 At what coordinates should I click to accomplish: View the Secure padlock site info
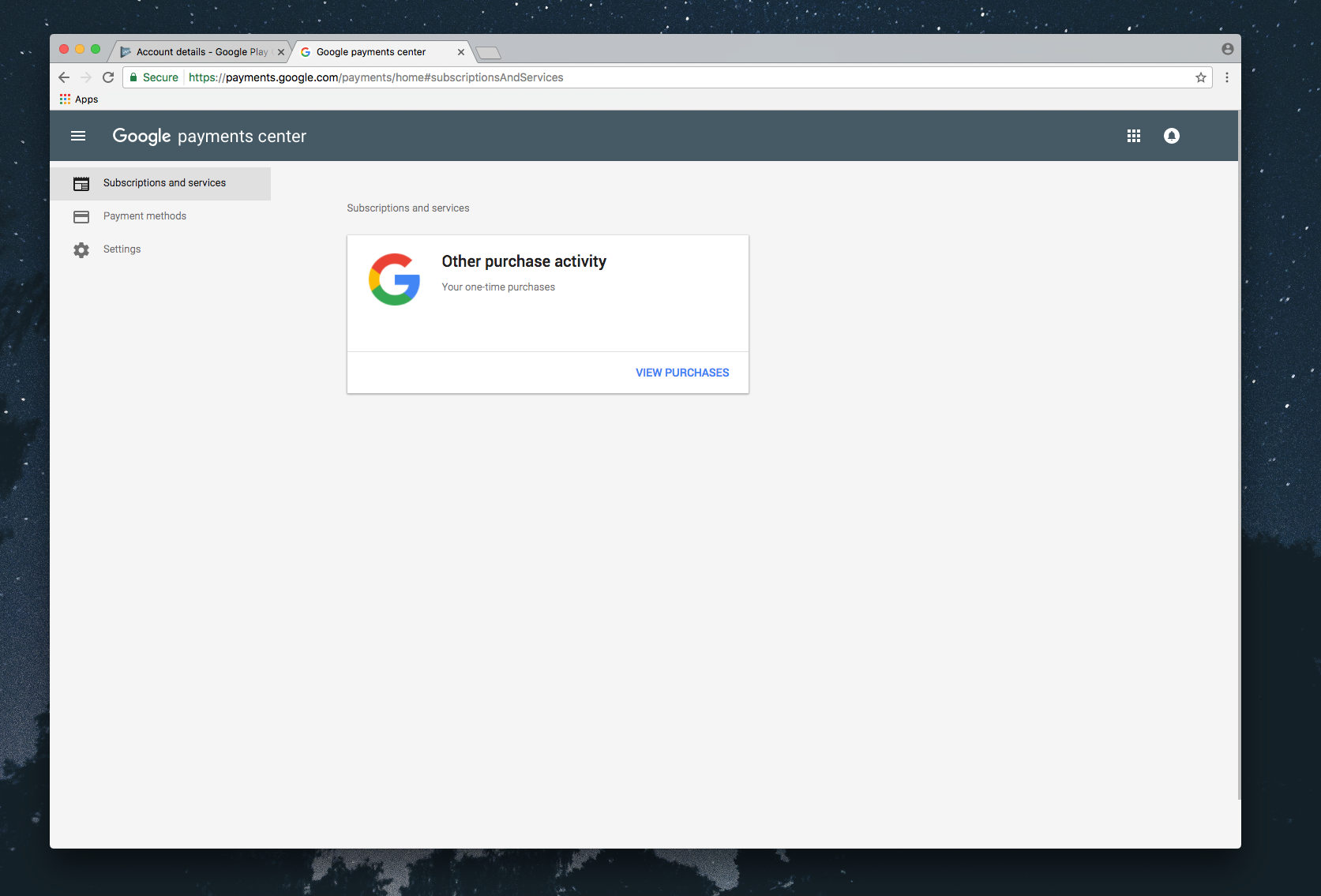154,77
